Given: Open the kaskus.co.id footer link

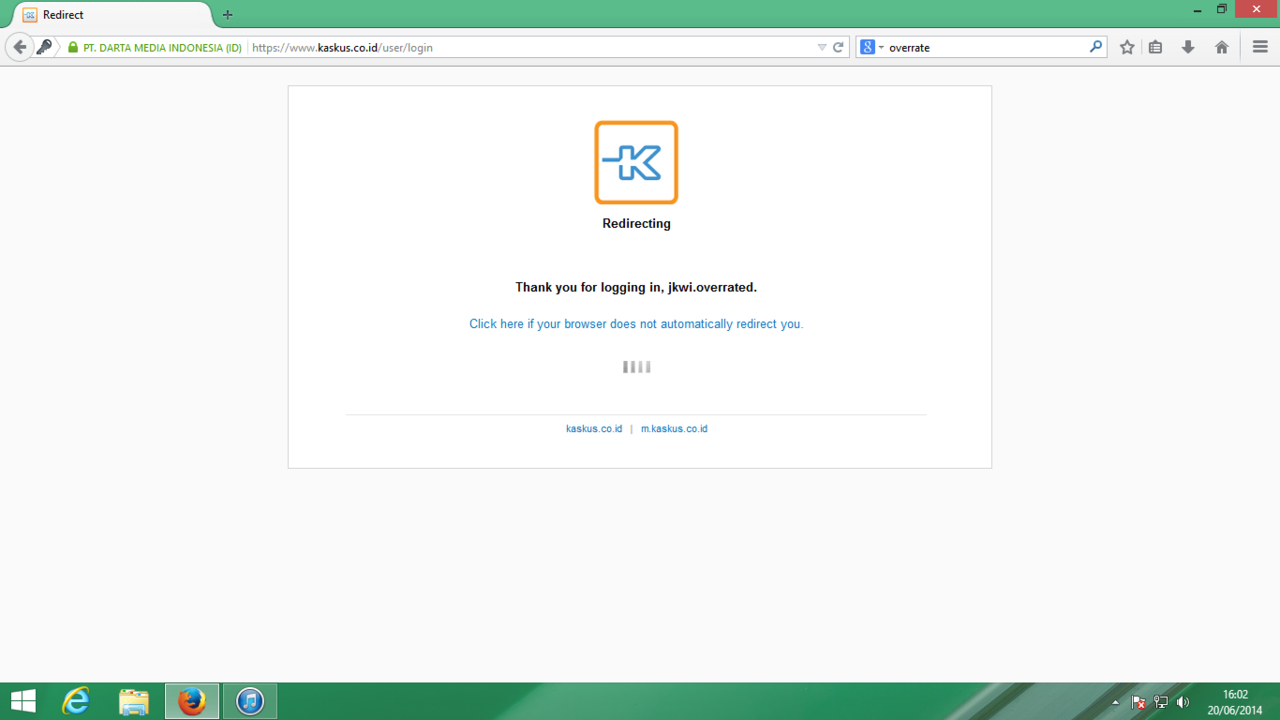Looking at the screenshot, I should 594,429.
